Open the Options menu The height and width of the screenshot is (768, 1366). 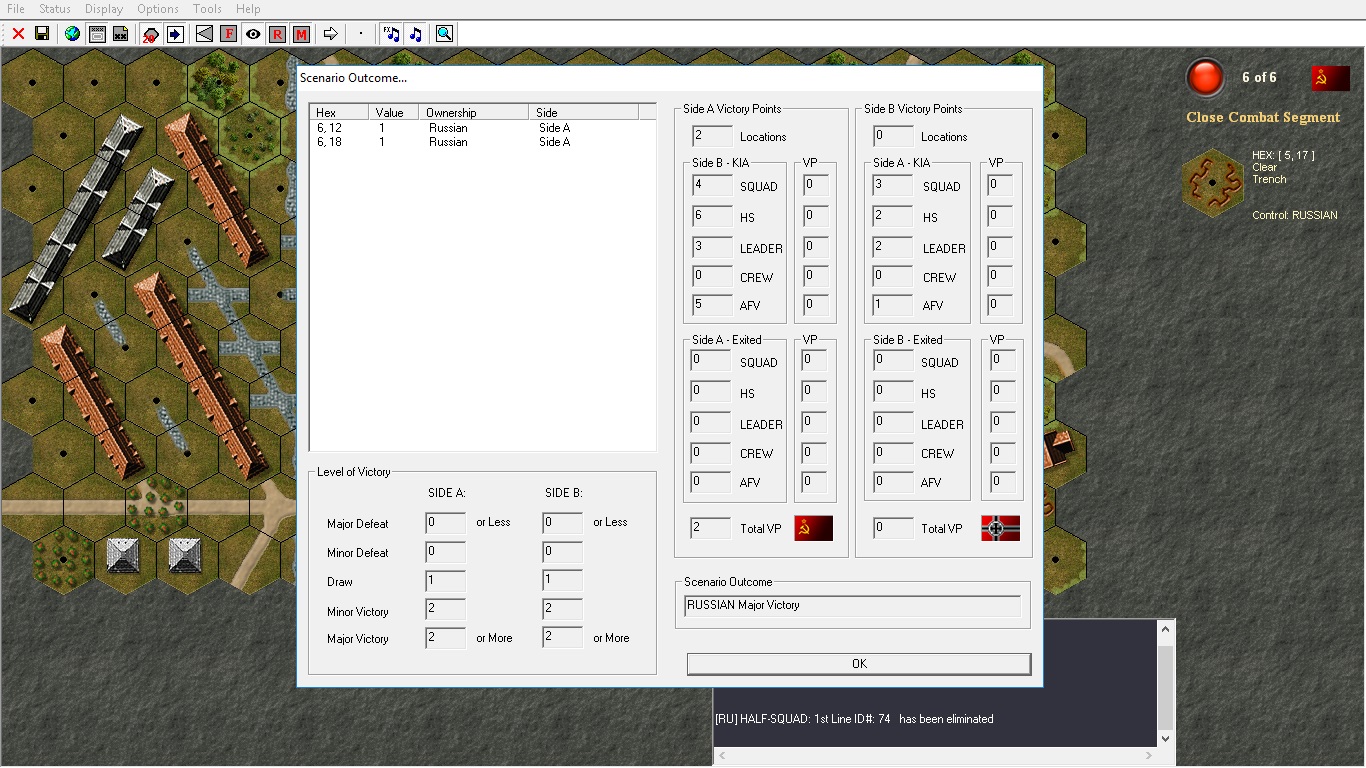pos(158,9)
